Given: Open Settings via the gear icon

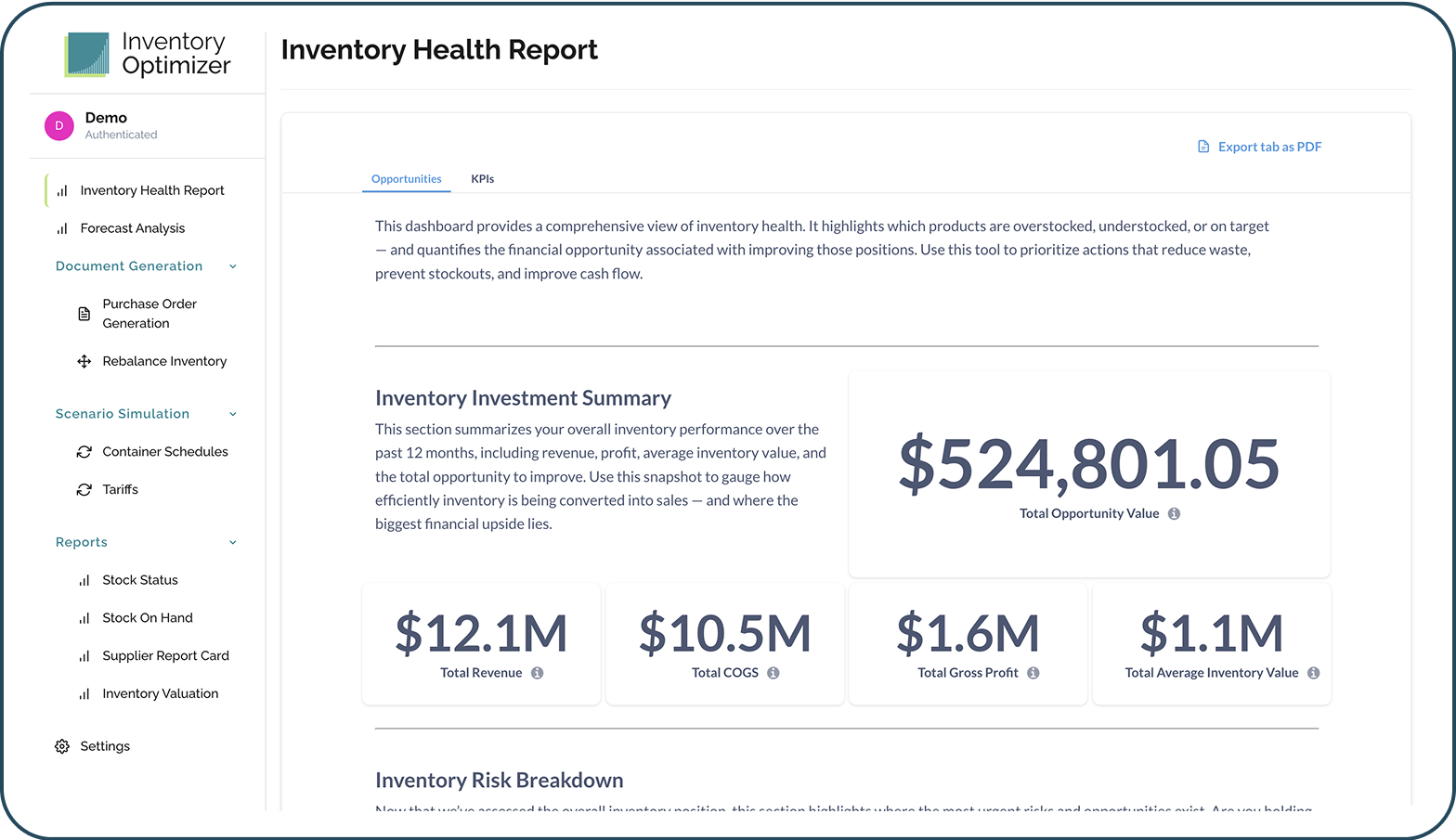Looking at the screenshot, I should point(62,746).
